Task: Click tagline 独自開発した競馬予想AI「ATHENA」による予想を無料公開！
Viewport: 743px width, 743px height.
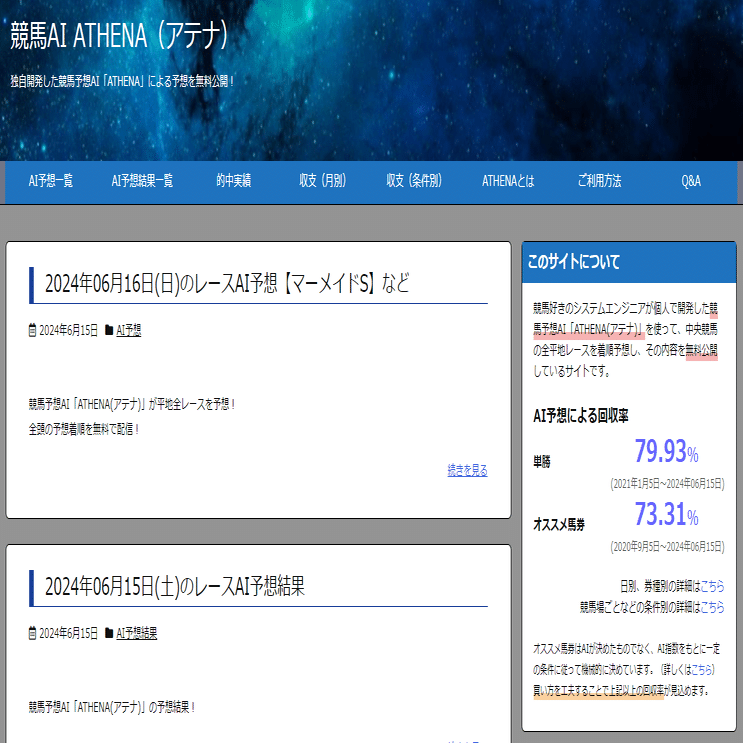Action: [122, 81]
